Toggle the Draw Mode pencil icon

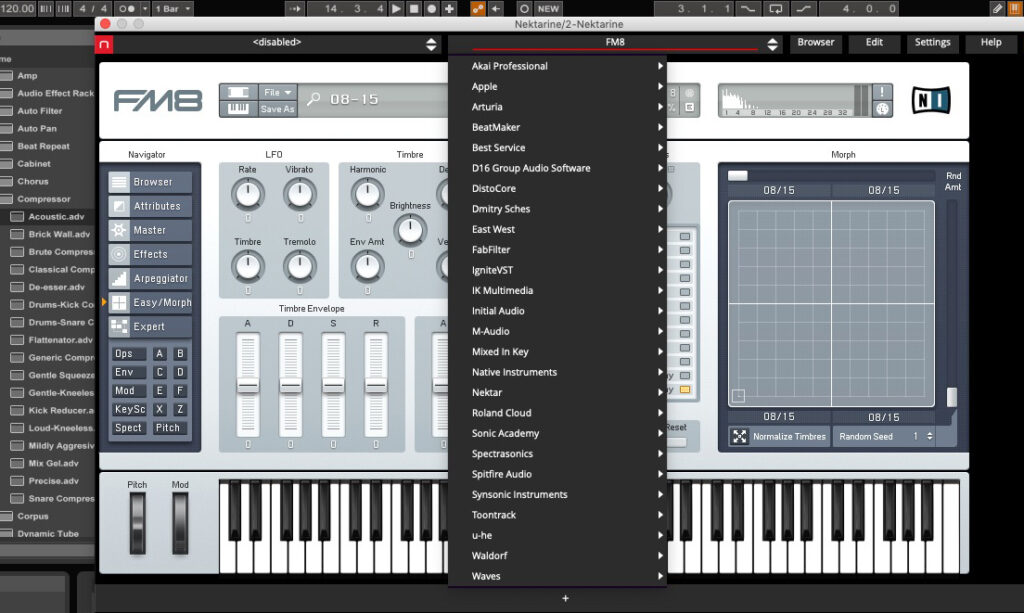(x=997, y=8)
